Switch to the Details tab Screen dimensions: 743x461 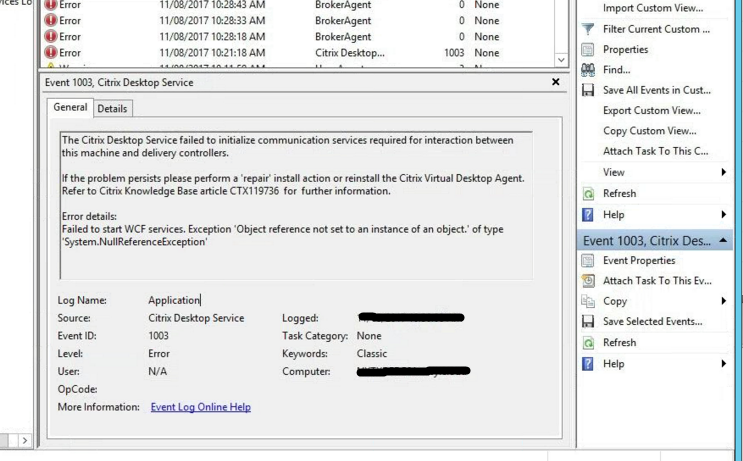(x=112, y=108)
